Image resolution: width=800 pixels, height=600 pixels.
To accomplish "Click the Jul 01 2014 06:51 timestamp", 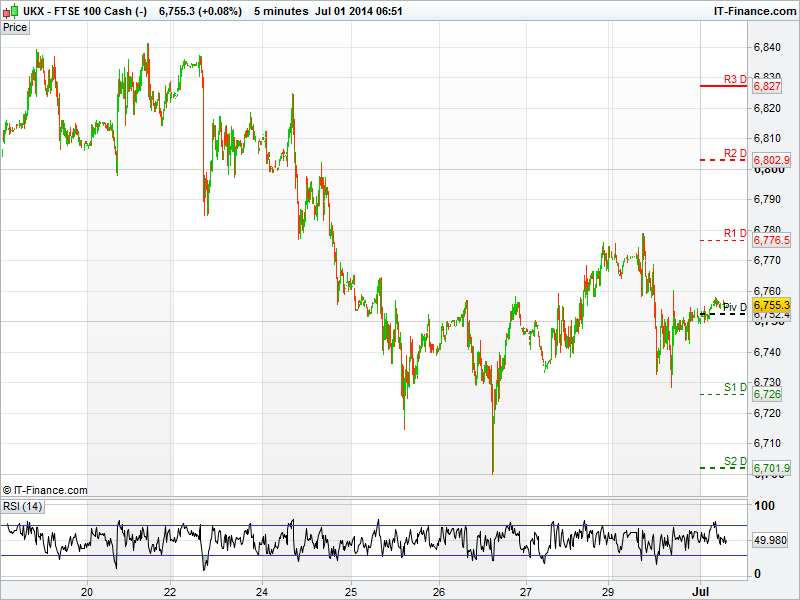I will pos(358,10).
